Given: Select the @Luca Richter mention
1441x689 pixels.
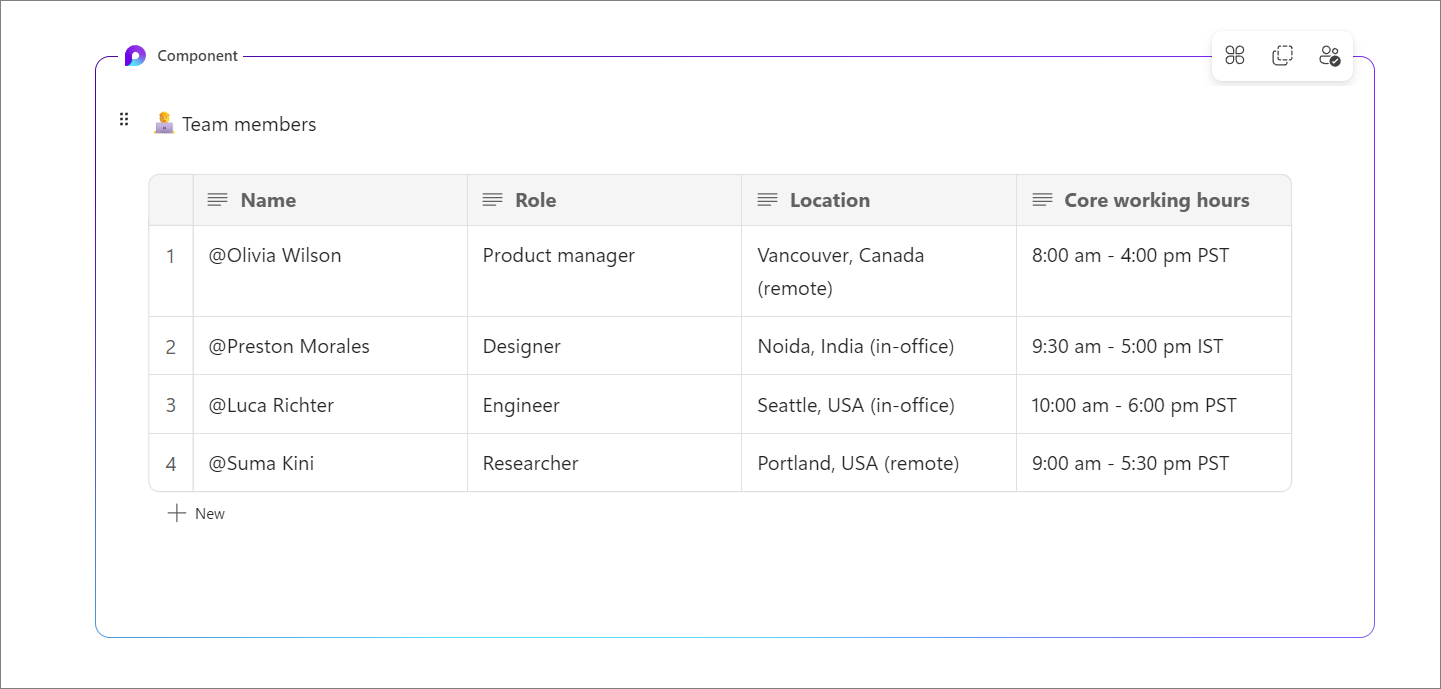Looking at the screenshot, I should (271, 405).
